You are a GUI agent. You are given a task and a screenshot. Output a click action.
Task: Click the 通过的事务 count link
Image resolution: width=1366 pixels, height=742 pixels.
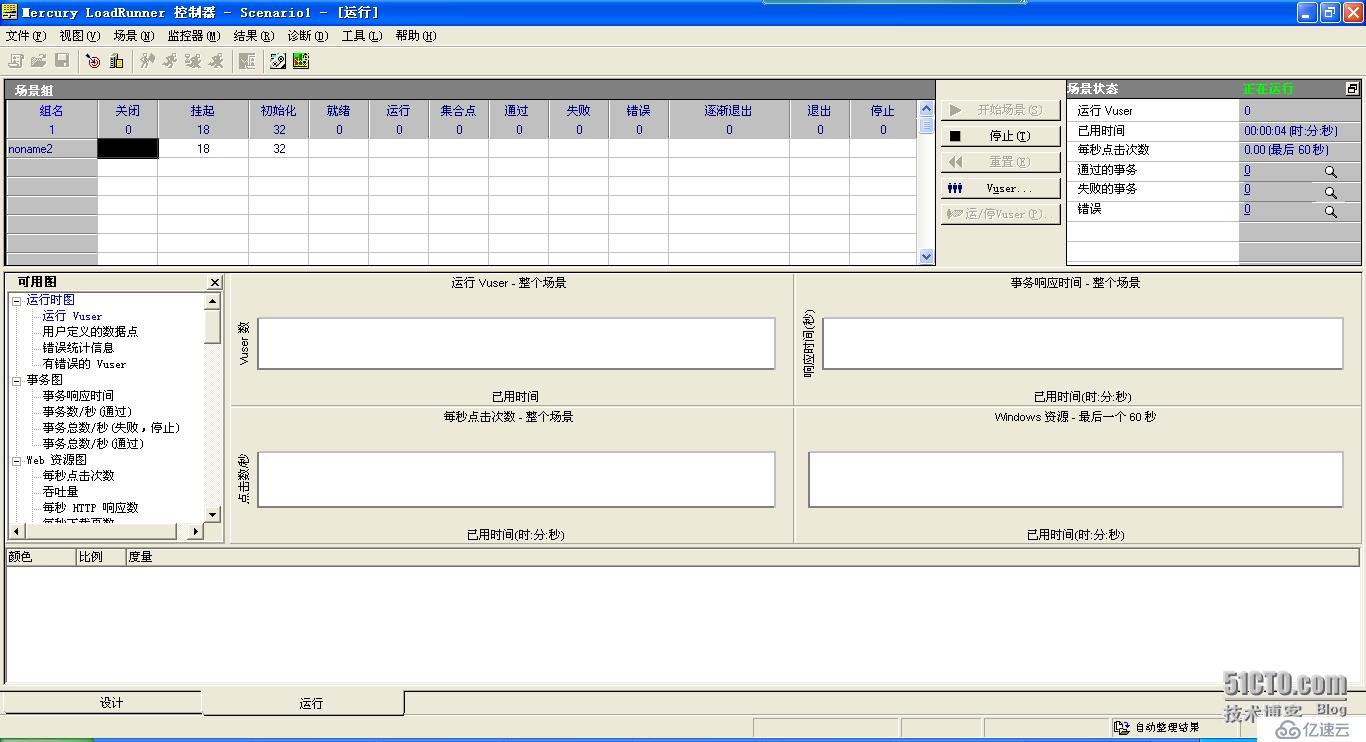coord(1247,171)
